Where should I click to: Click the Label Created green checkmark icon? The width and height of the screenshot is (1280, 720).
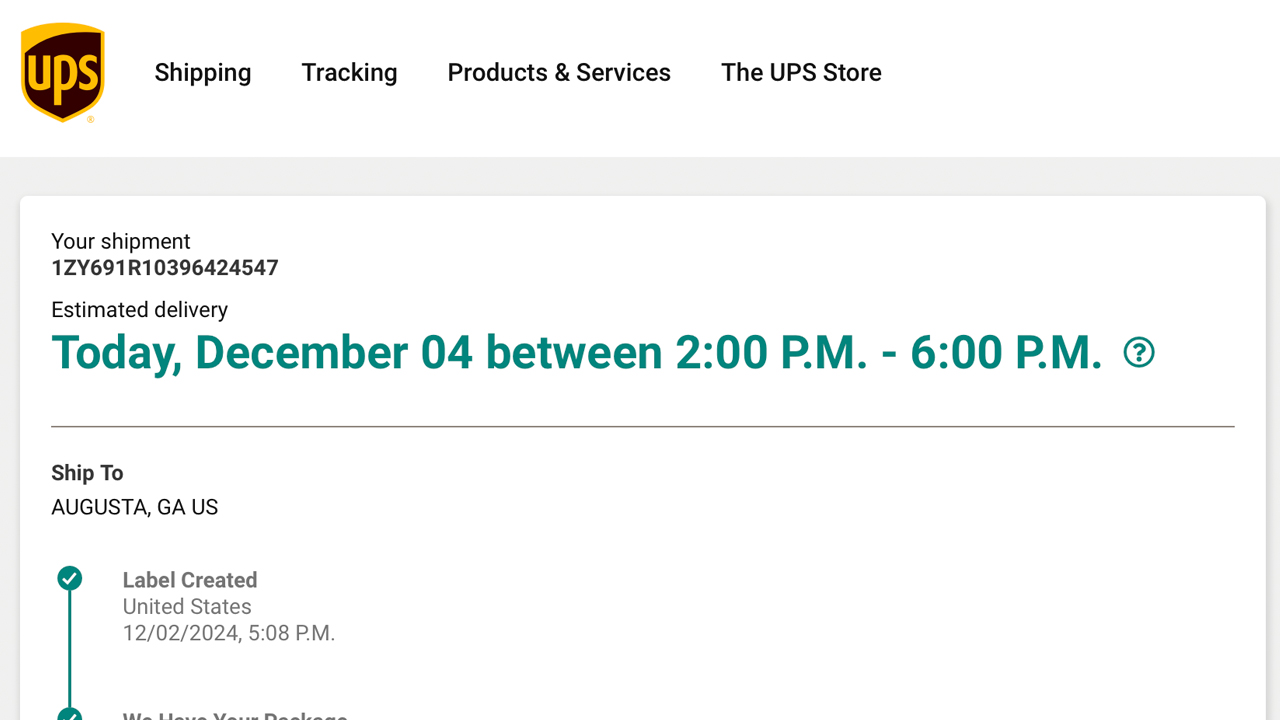(70, 578)
